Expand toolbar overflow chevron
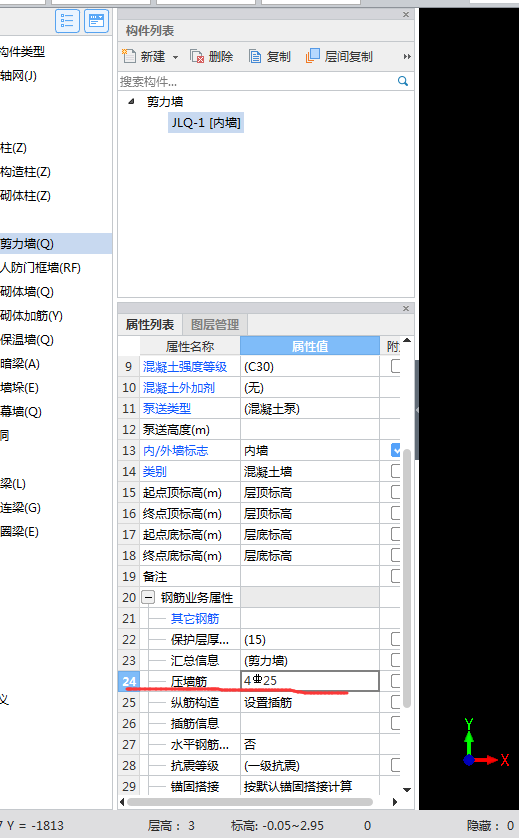The image size is (519, 838). click(407, 57)
